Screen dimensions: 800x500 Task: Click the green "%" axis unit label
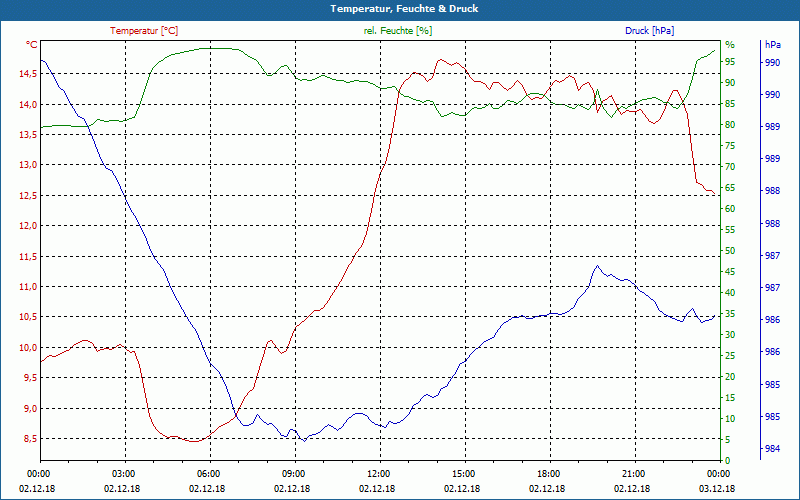[x=730, y=45]
